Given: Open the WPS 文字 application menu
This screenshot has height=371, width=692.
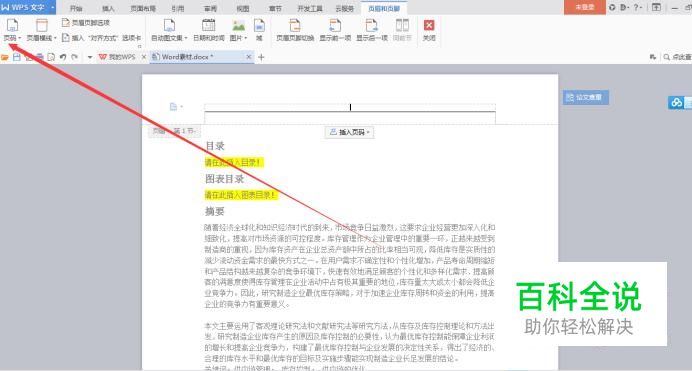Looking at the screenshot, I should click(27, 7).
